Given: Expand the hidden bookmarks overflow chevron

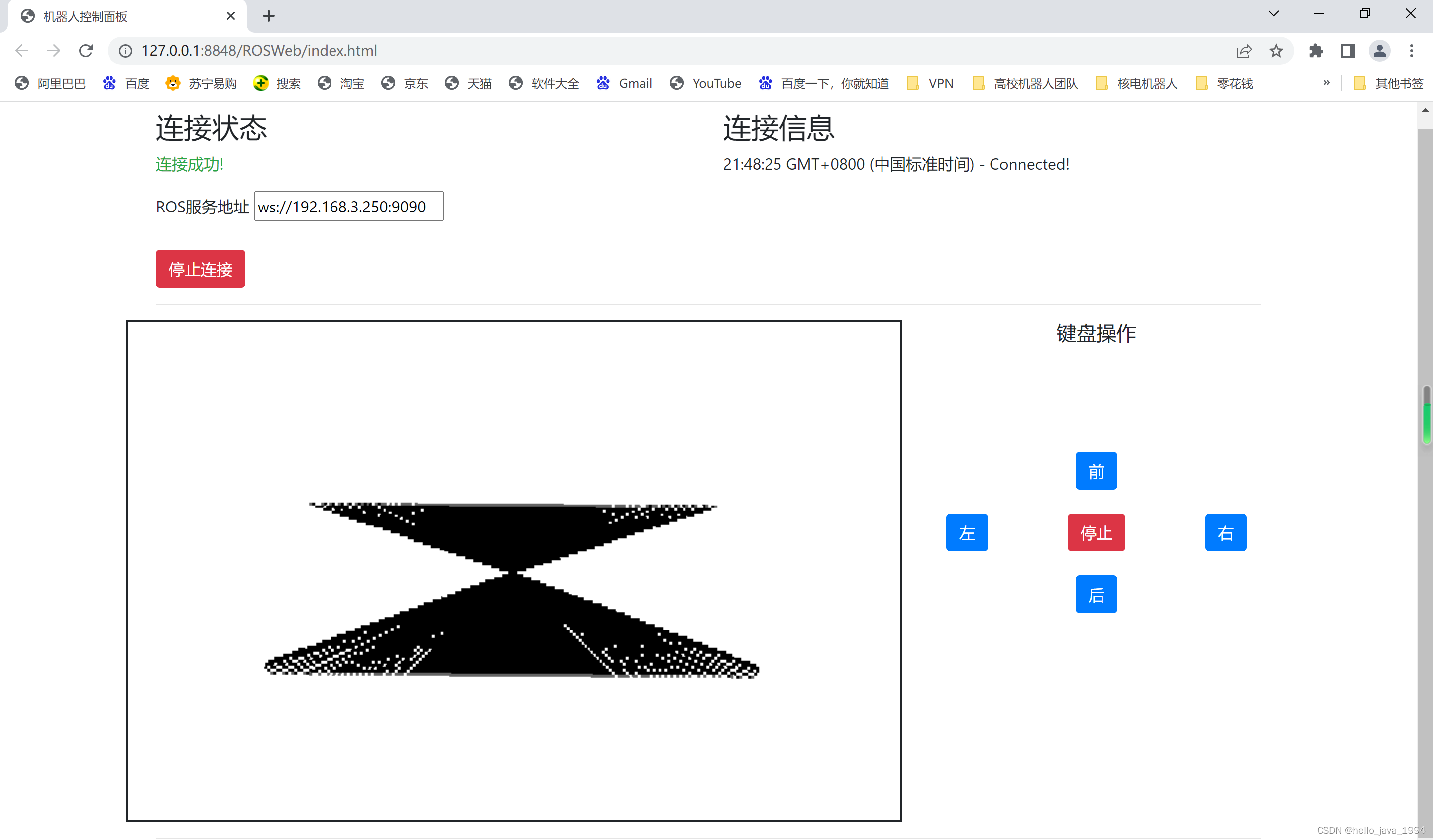Looking at the screenshot, I should click(1326, 83).
